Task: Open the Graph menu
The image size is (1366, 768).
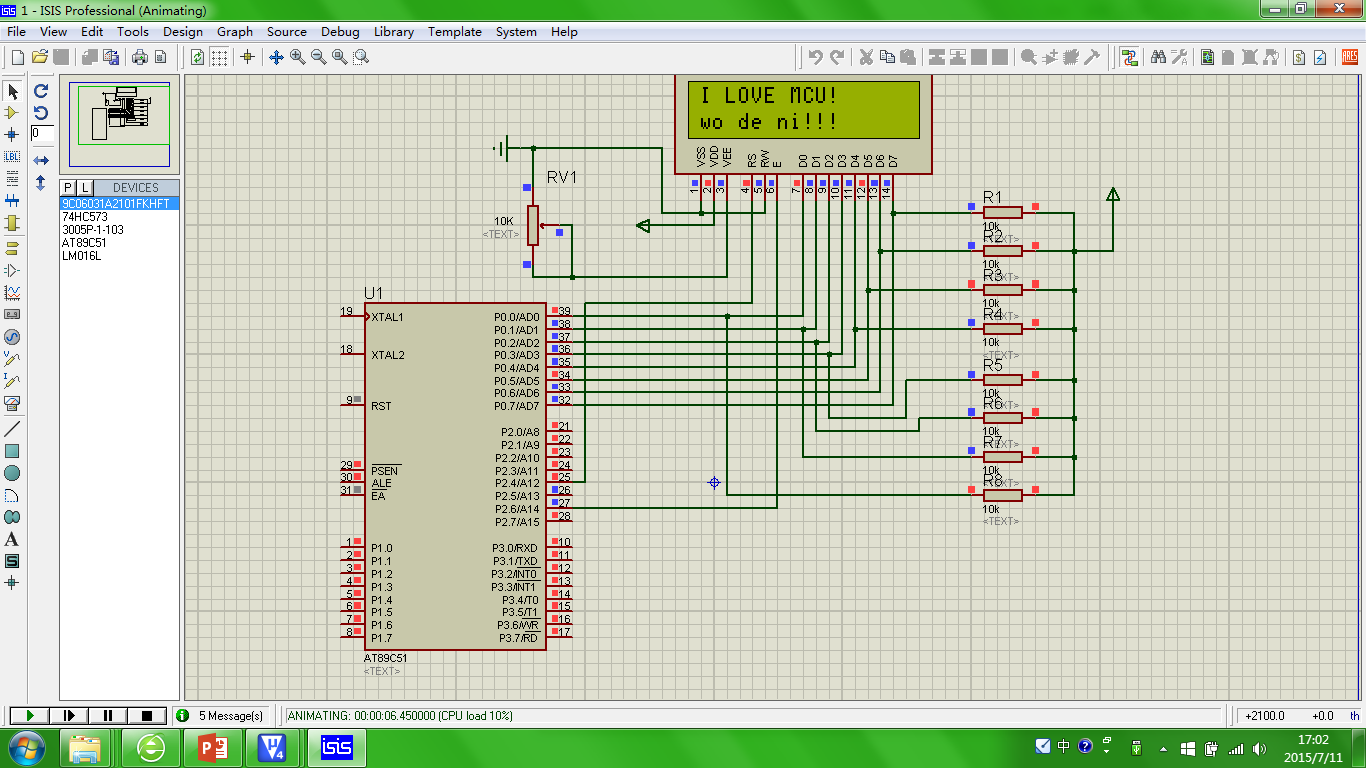Action: [x=235, y=32]
